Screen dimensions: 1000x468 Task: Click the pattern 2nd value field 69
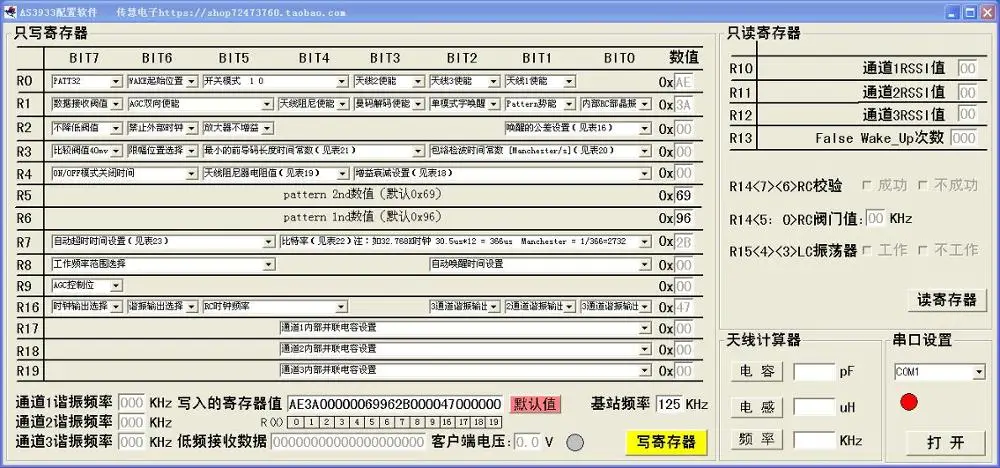(x=684, y=195)
